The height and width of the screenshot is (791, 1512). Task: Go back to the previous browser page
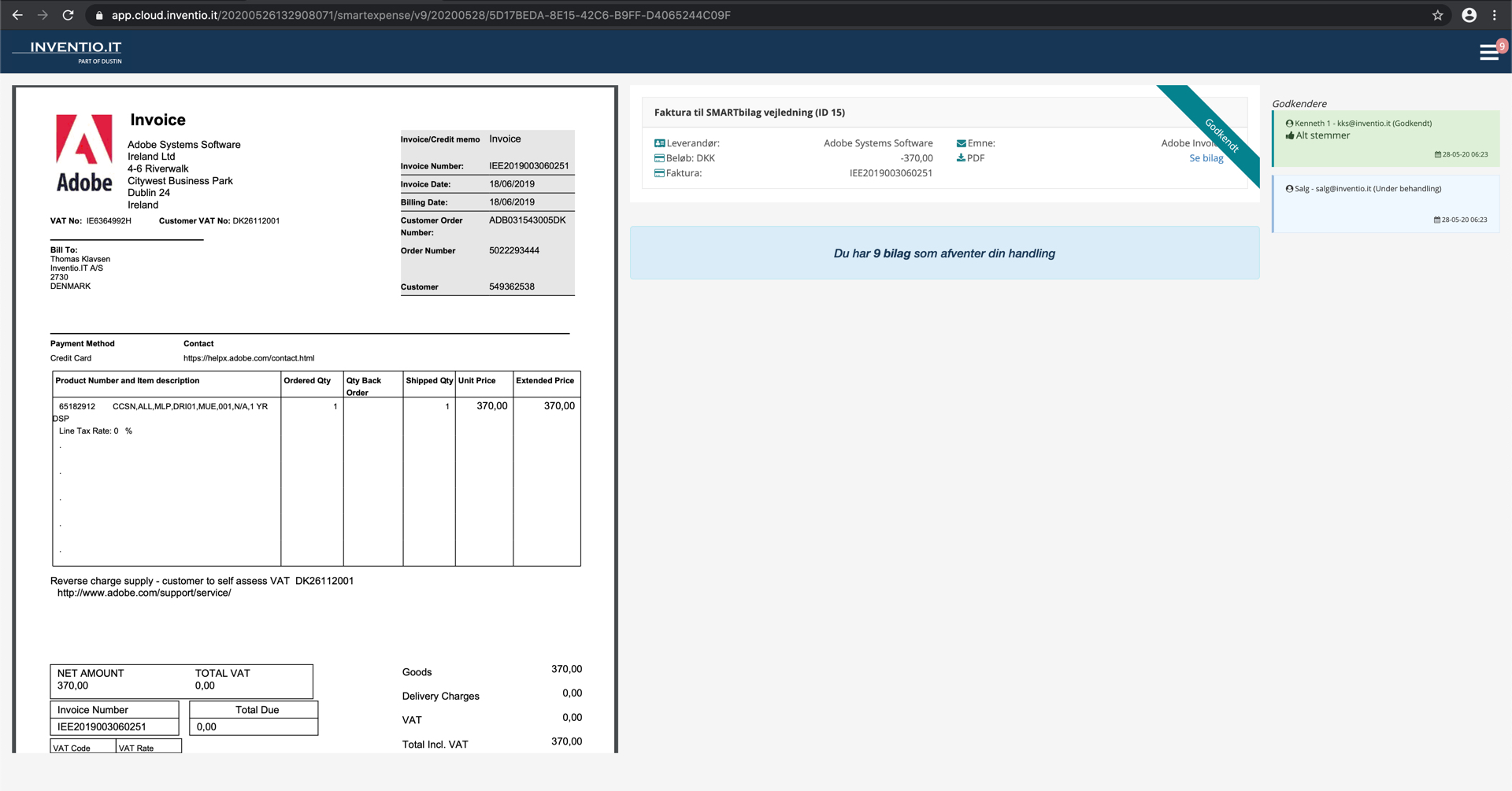[17, 15]
